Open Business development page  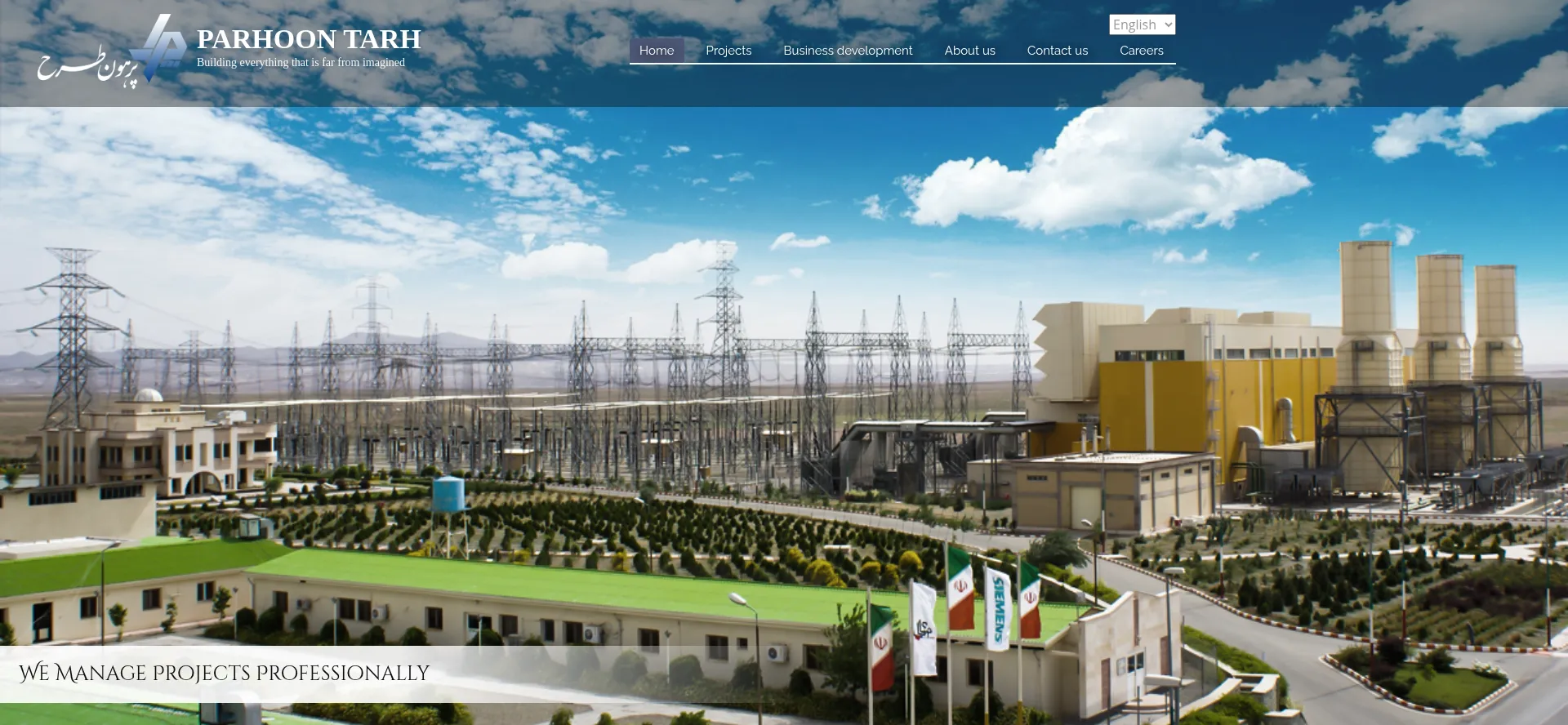click(x=847, y=51)
